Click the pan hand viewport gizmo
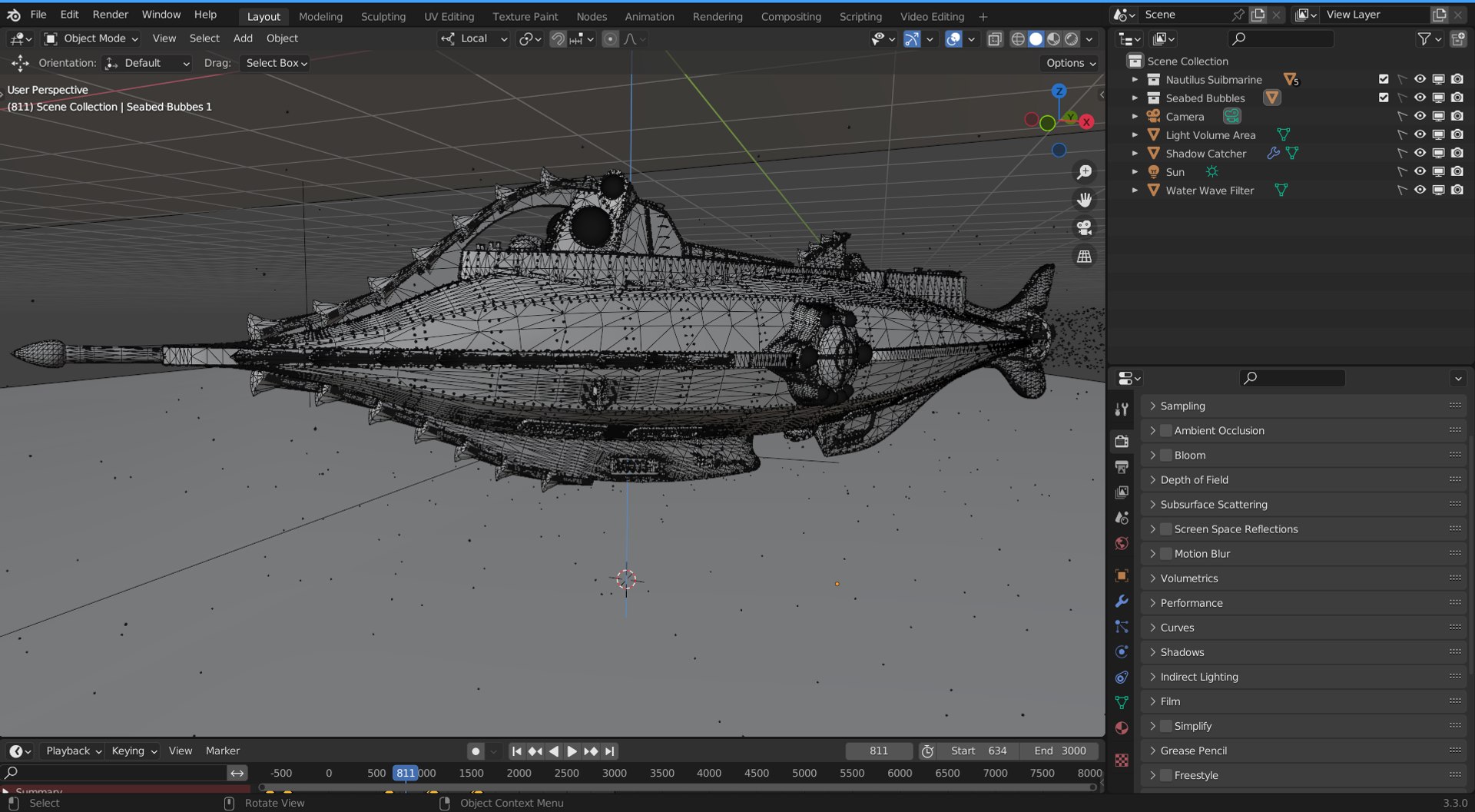1475x812 pixels. [x=1084, y=200]
